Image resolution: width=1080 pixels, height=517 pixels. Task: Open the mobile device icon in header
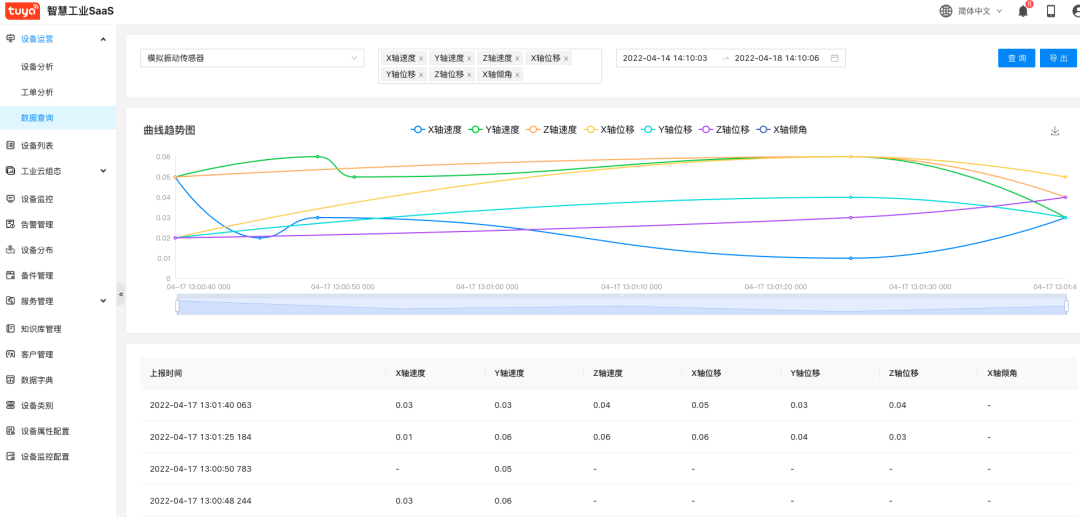pos(1051,11)
